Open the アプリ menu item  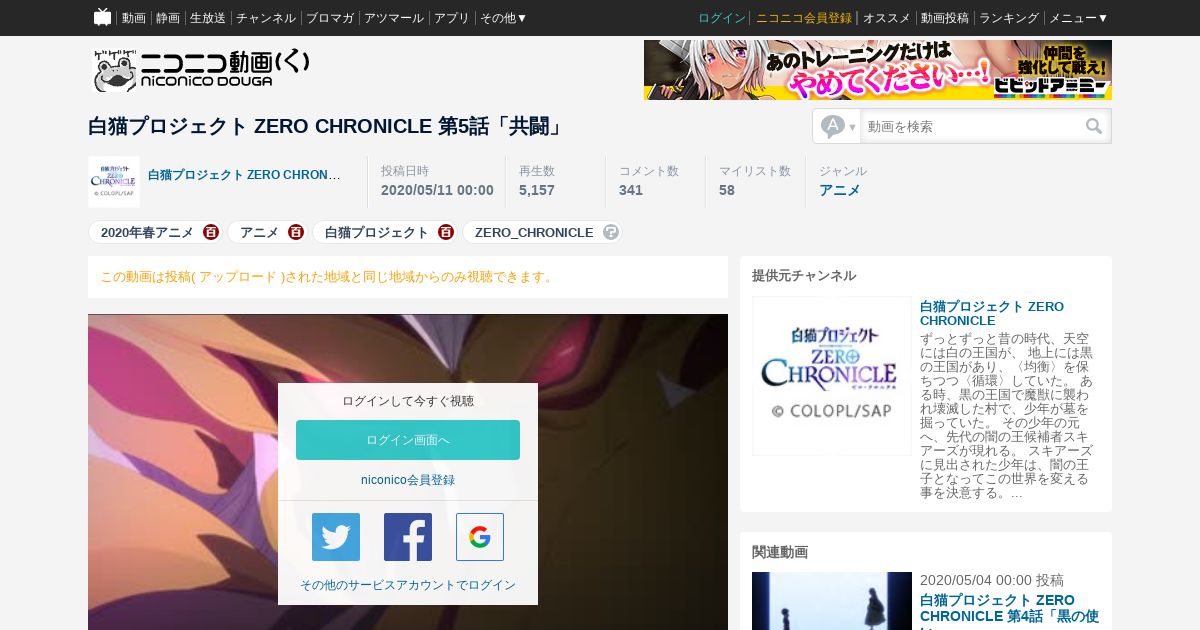coord(452,18)
